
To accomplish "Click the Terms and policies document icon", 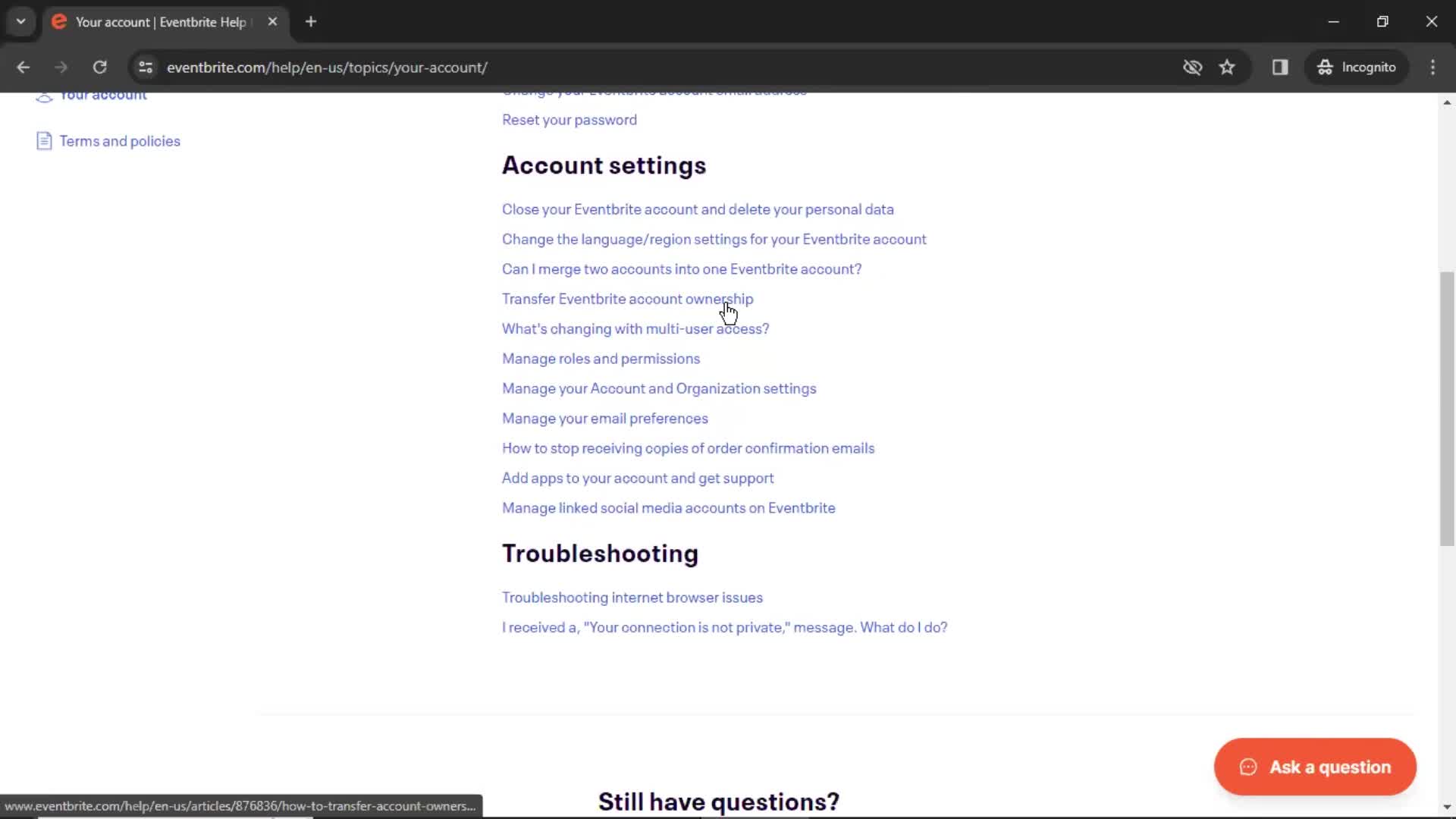I will 44,141.
